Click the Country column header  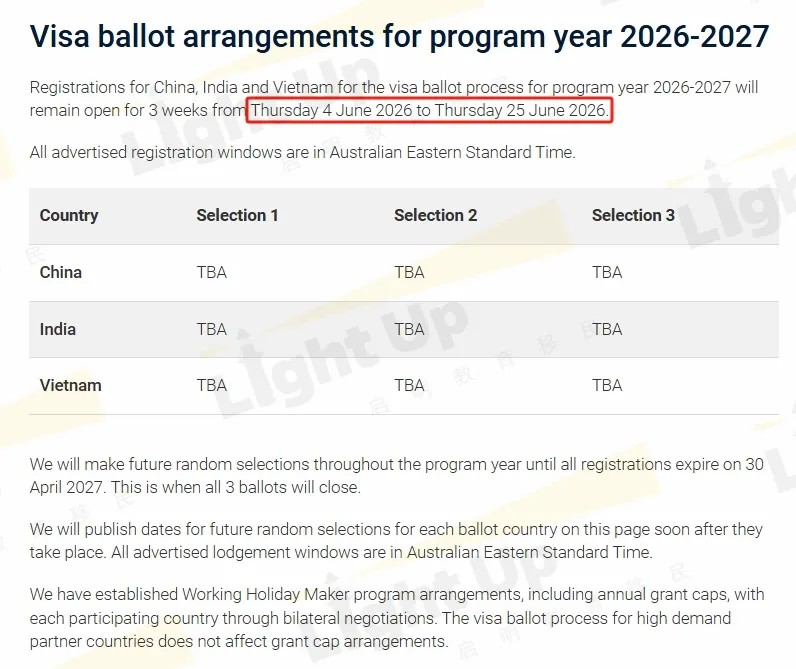[x=69, y=215]
